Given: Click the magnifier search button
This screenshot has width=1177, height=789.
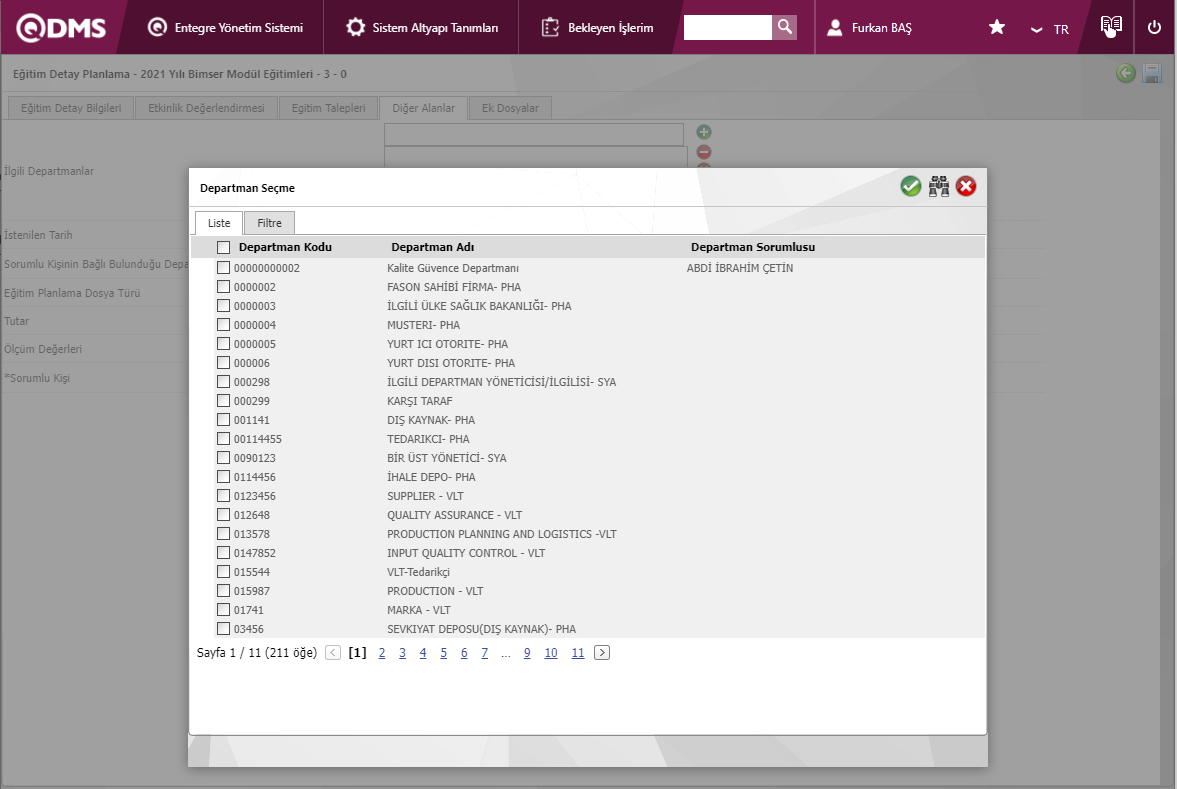Looking at the screenshot, I should [x=785, y=27].
